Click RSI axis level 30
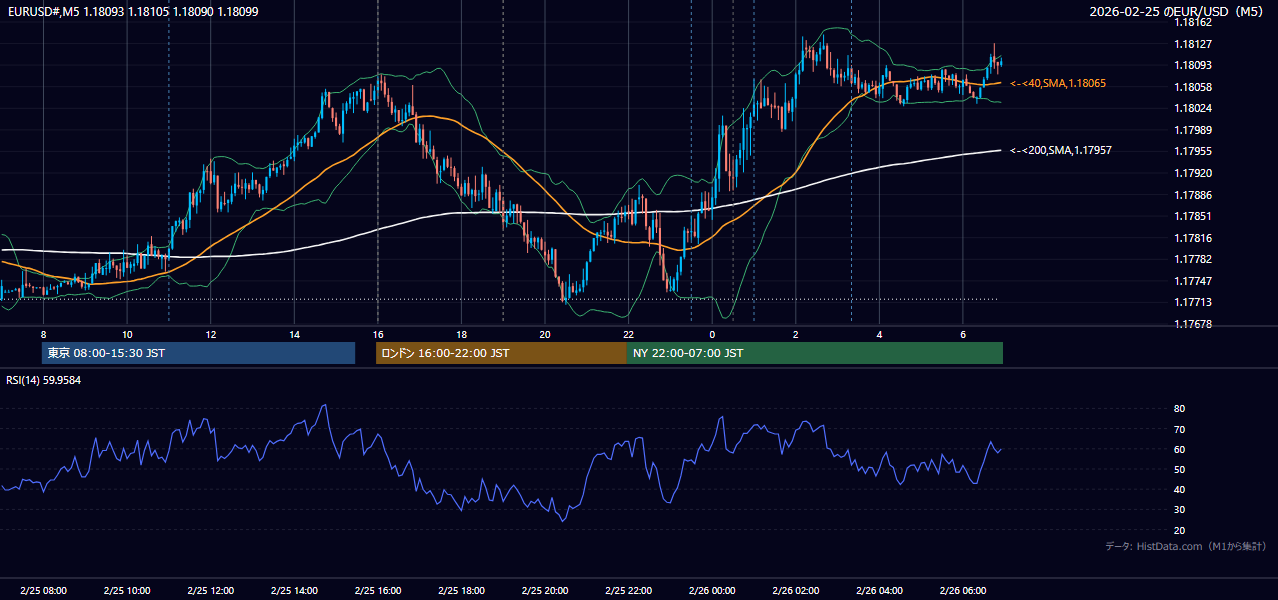 click(1179, 510)
